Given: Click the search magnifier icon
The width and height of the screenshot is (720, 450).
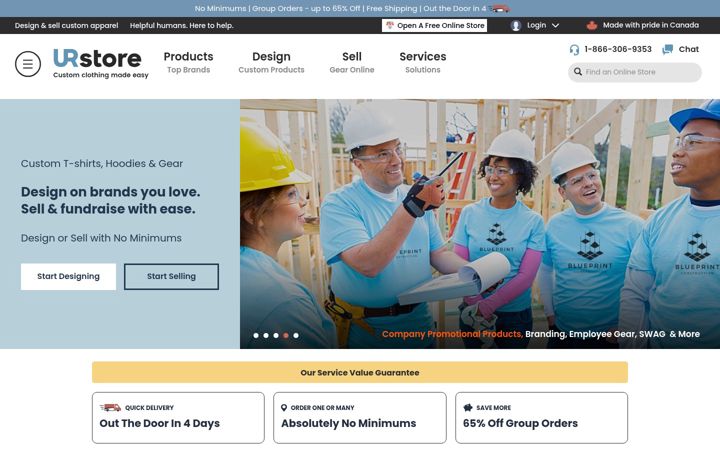Looking at the screenshot, I should (x=578, y=72).
